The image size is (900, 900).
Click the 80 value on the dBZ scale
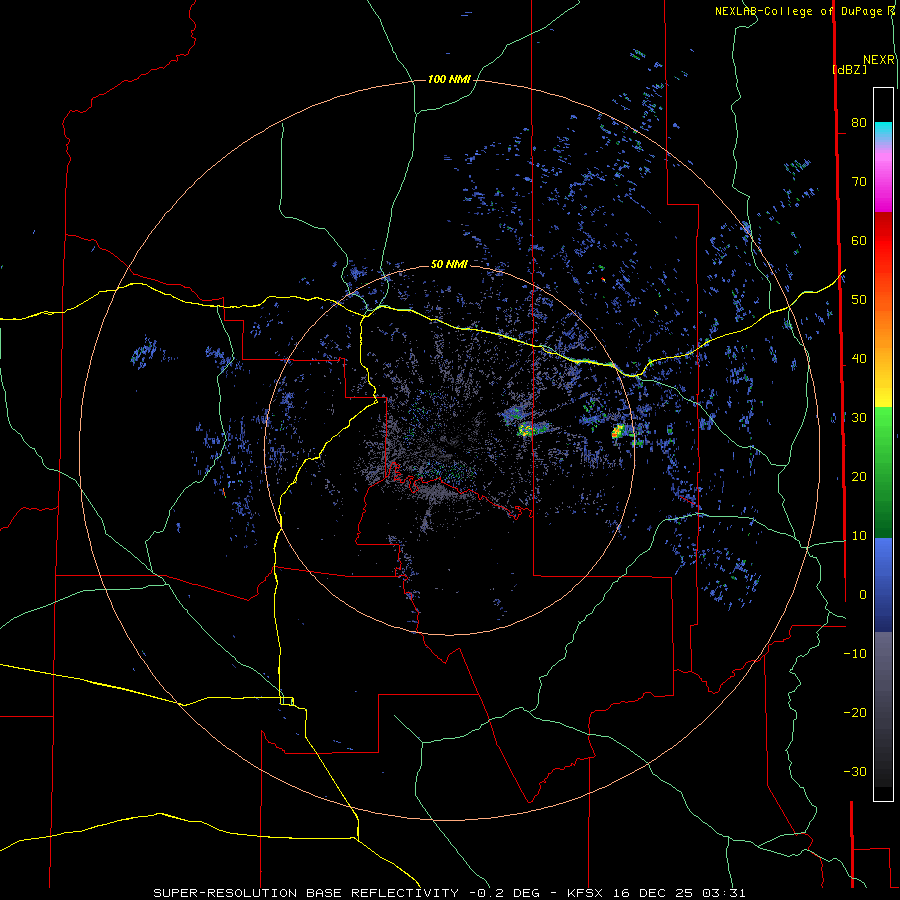[x=859, y=123]
